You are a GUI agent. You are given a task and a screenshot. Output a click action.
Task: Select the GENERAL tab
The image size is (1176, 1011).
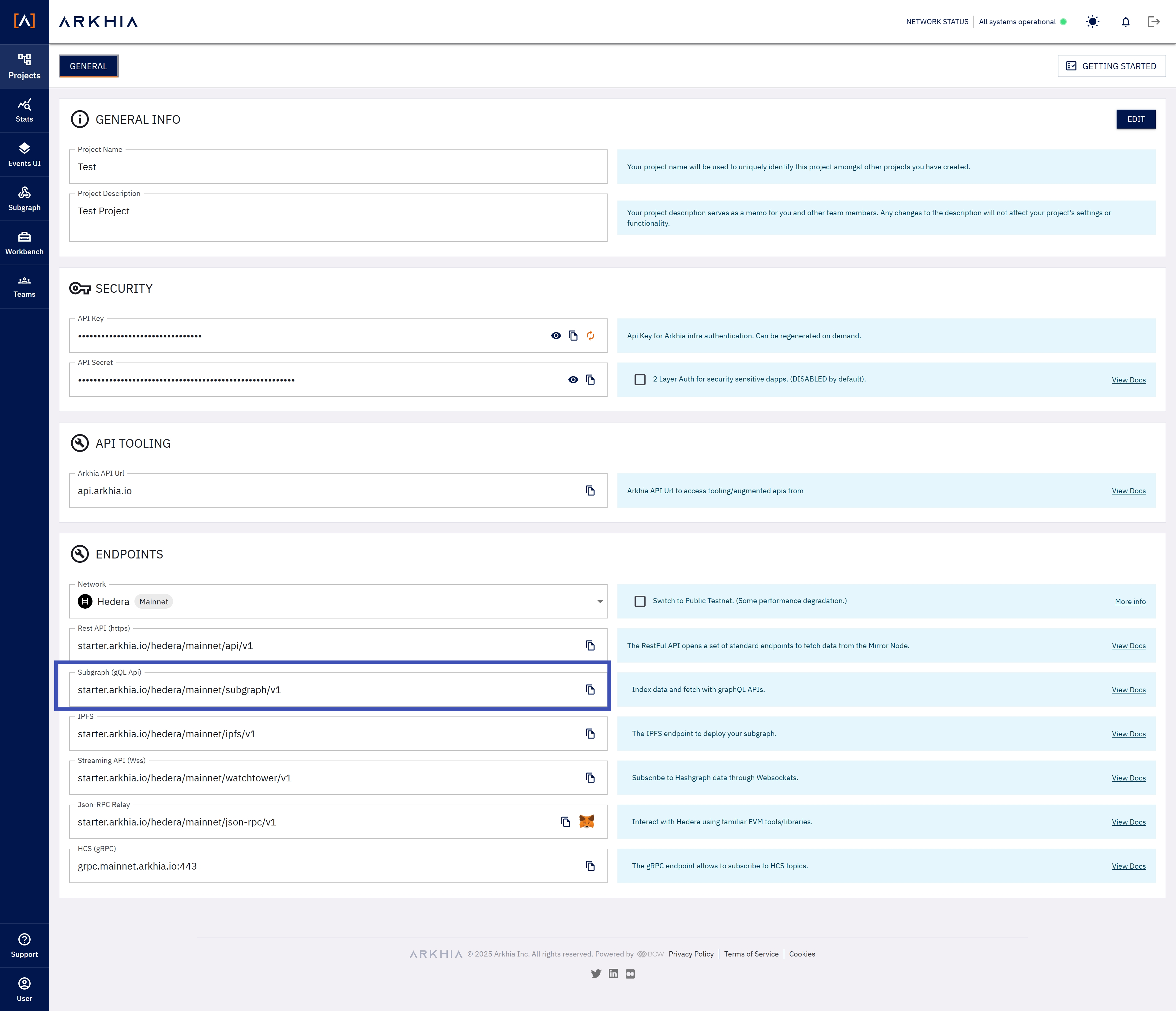(89, 66)
